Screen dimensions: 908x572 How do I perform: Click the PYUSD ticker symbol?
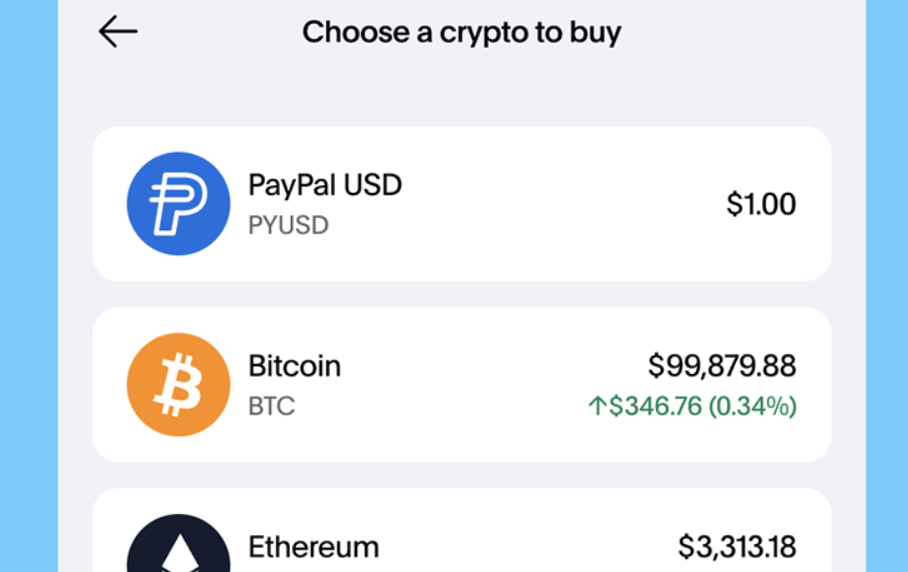point(288,225)
